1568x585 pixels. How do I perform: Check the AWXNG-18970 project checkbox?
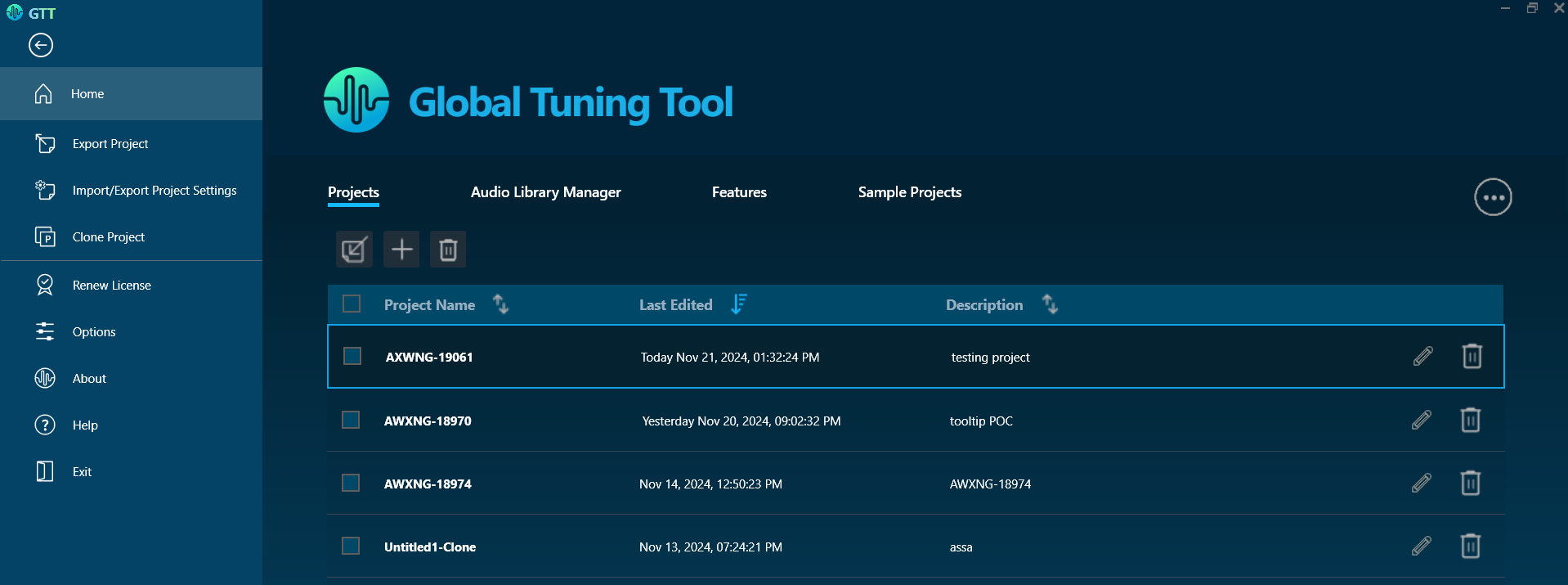pyautogui.click(x=351, y=420)
